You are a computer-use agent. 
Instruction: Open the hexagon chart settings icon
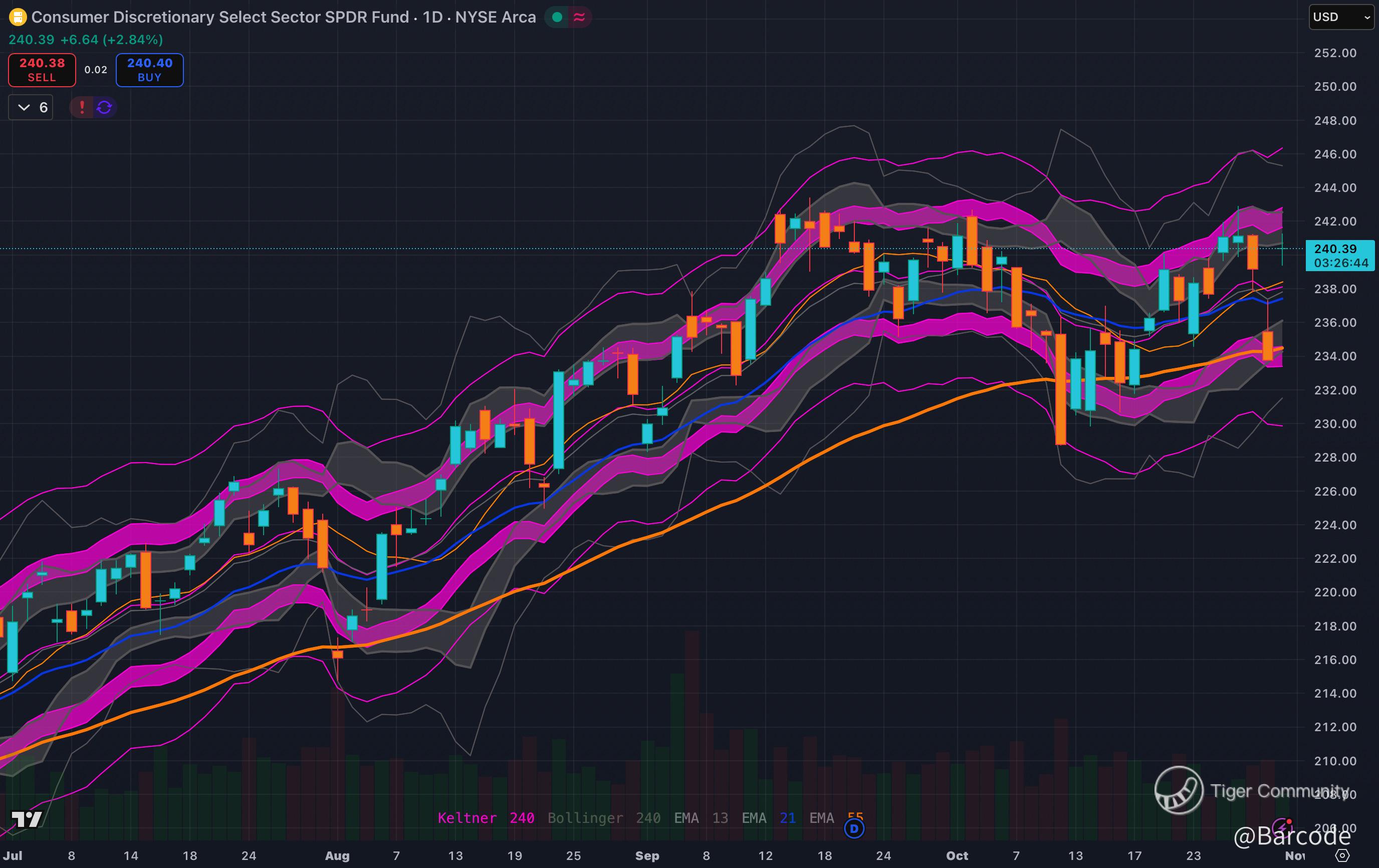(x=1342, y=855)
